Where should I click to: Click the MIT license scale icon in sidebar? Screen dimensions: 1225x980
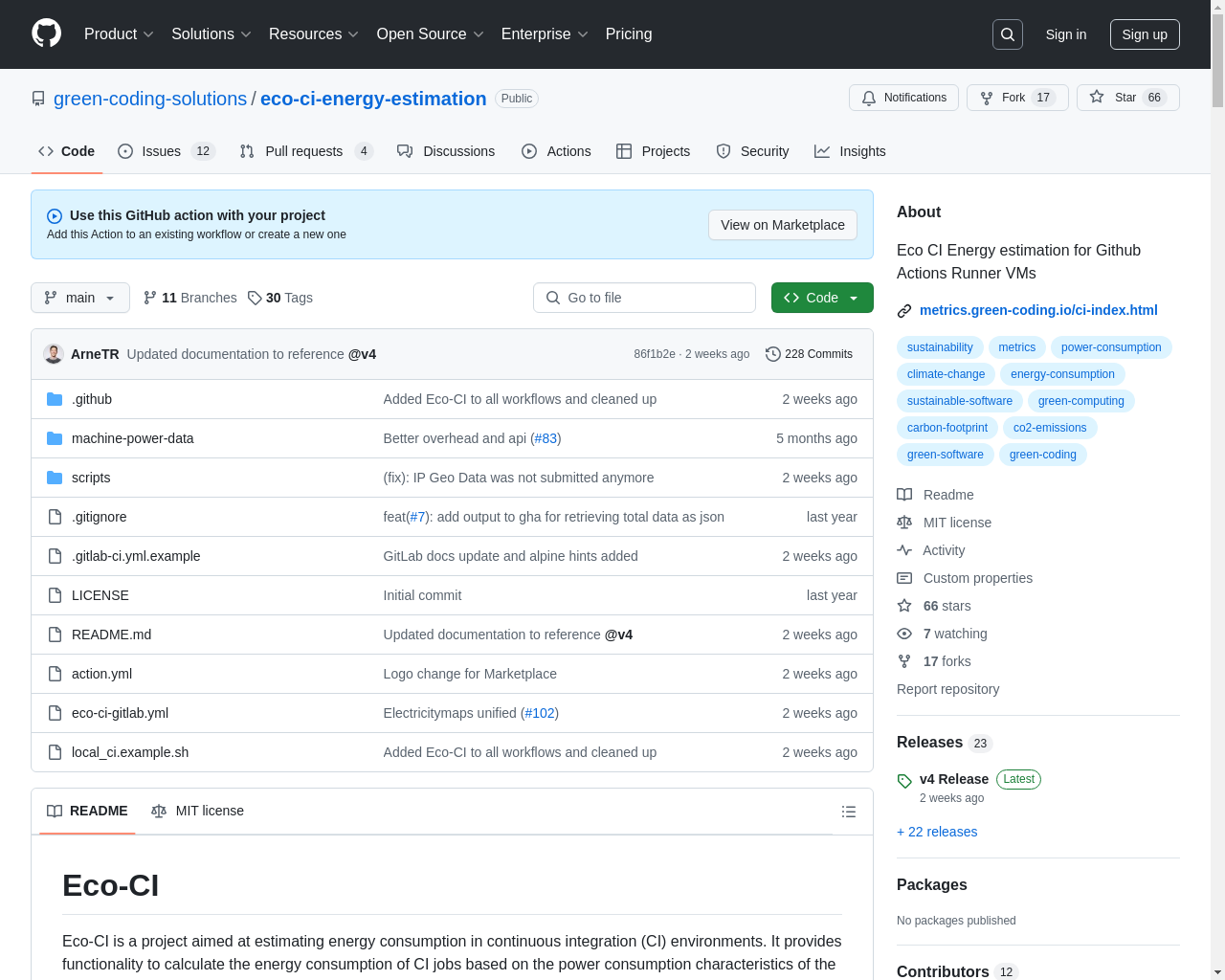(x=904, y=523)
